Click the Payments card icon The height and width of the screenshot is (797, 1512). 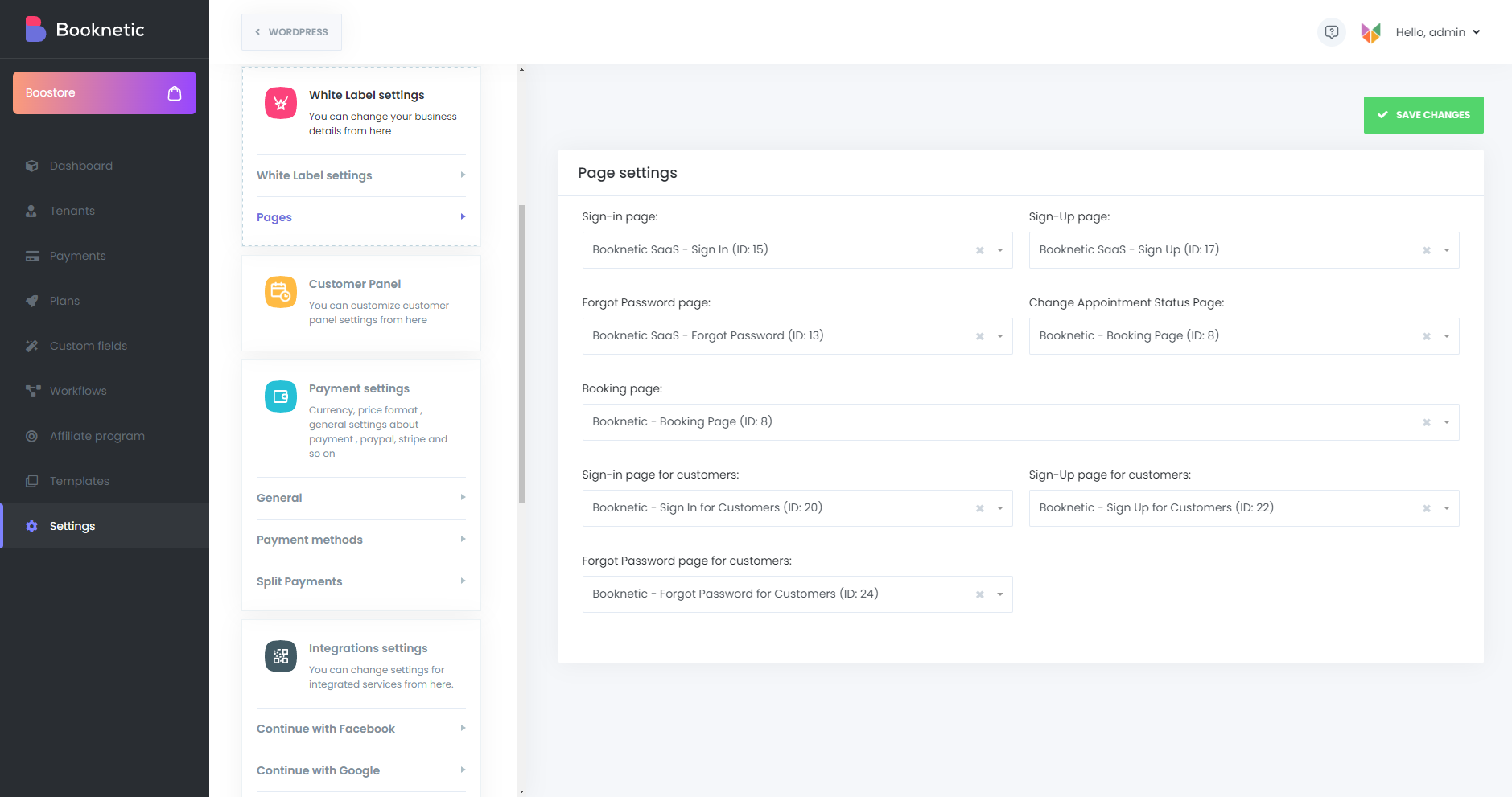click(x=32, y=256)
